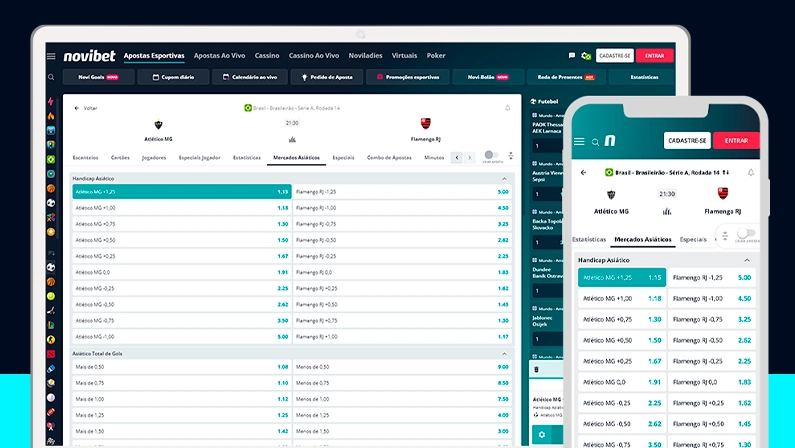Click the chat icon in desktop header
Viewport: 795px width, 448px height.
click(572, 56)
